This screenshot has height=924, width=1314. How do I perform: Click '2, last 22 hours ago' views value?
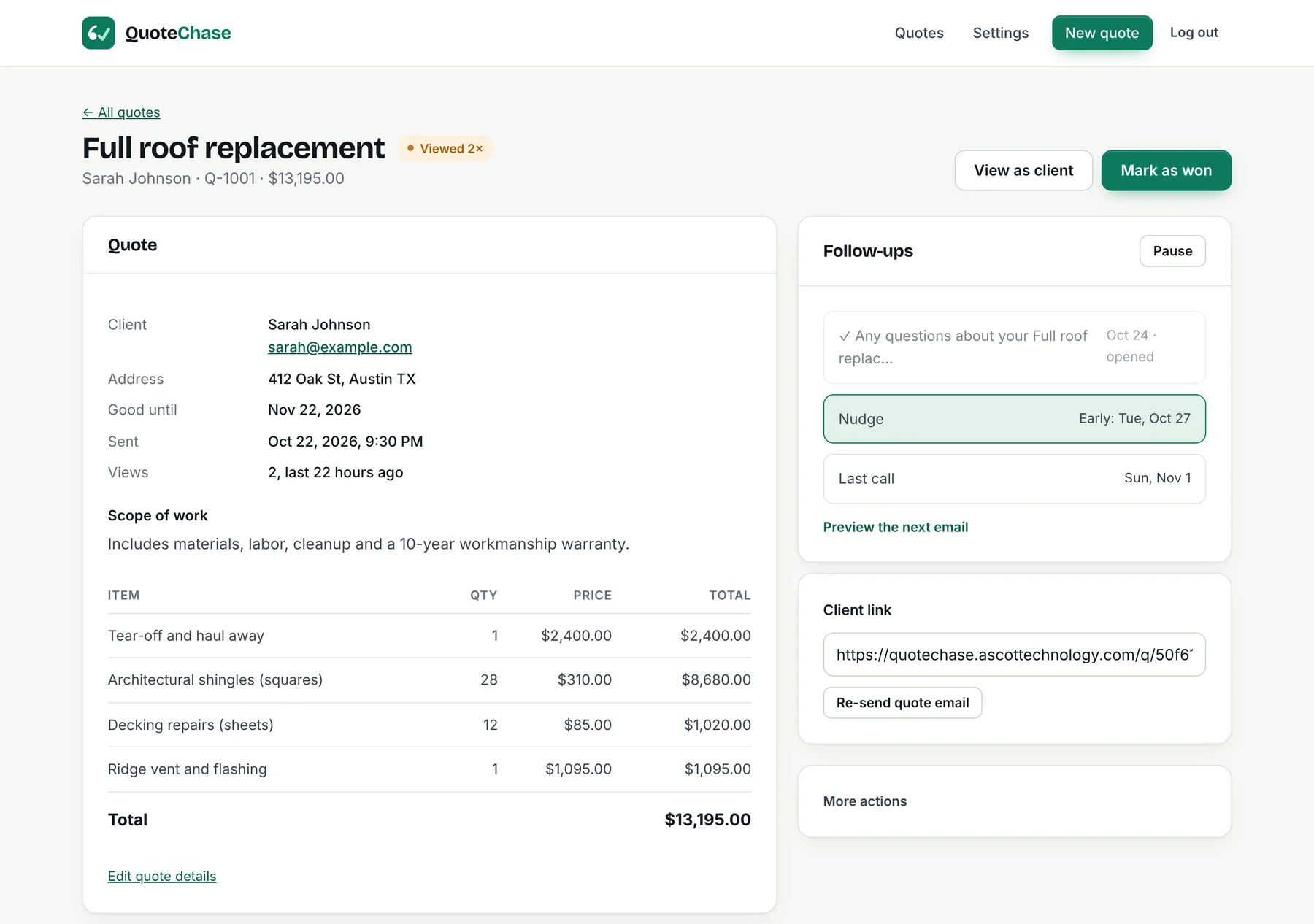click(x=335, y=472)
